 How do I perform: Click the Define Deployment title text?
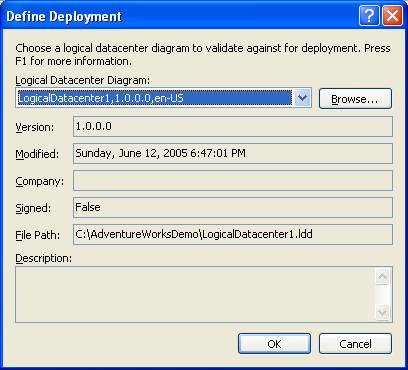click(x=64, y=16)
